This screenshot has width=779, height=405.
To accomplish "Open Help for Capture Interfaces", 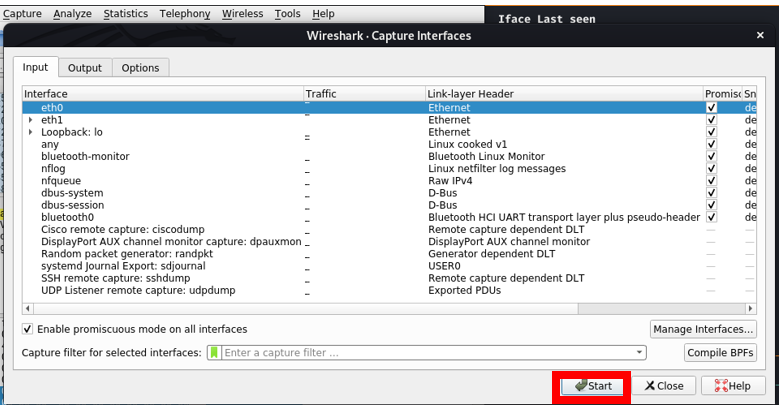I will click(x=733, y=386).
